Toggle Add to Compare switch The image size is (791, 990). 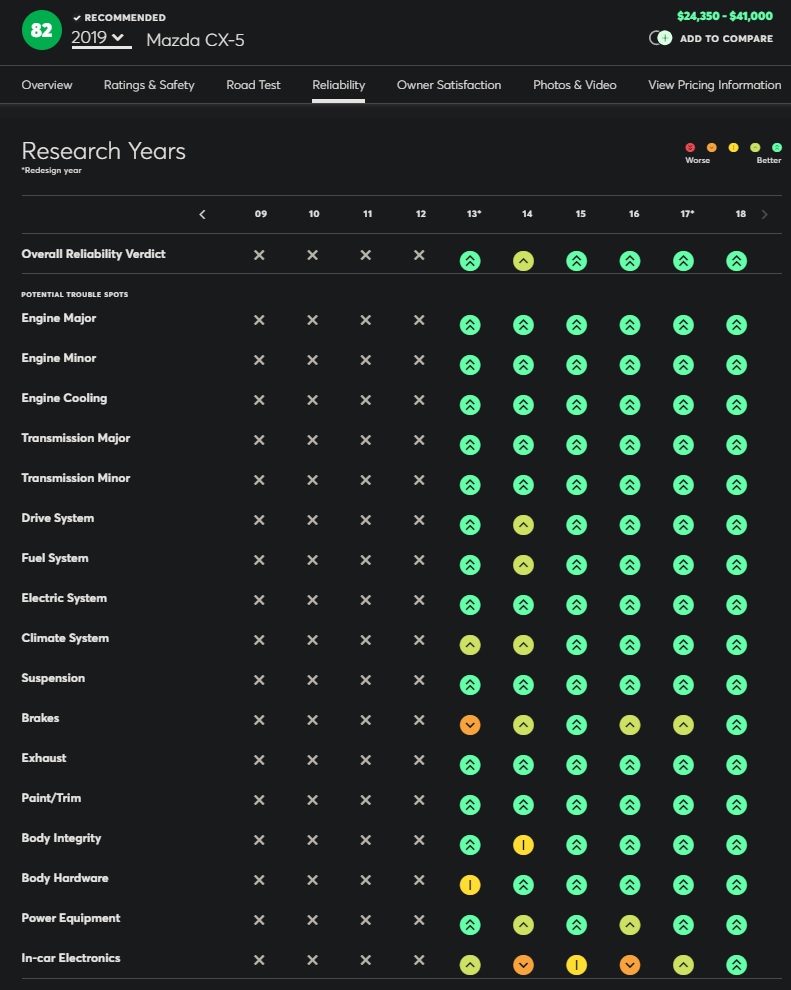point(660,39)
